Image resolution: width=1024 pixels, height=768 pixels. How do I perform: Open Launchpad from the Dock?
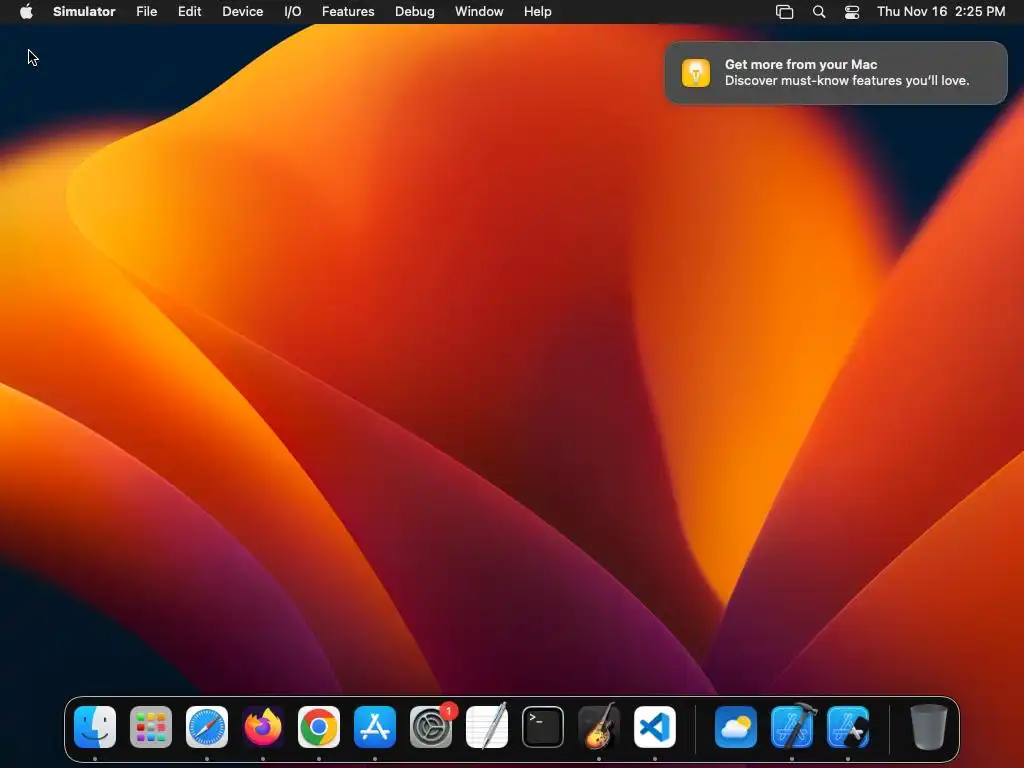coord(151,727)
